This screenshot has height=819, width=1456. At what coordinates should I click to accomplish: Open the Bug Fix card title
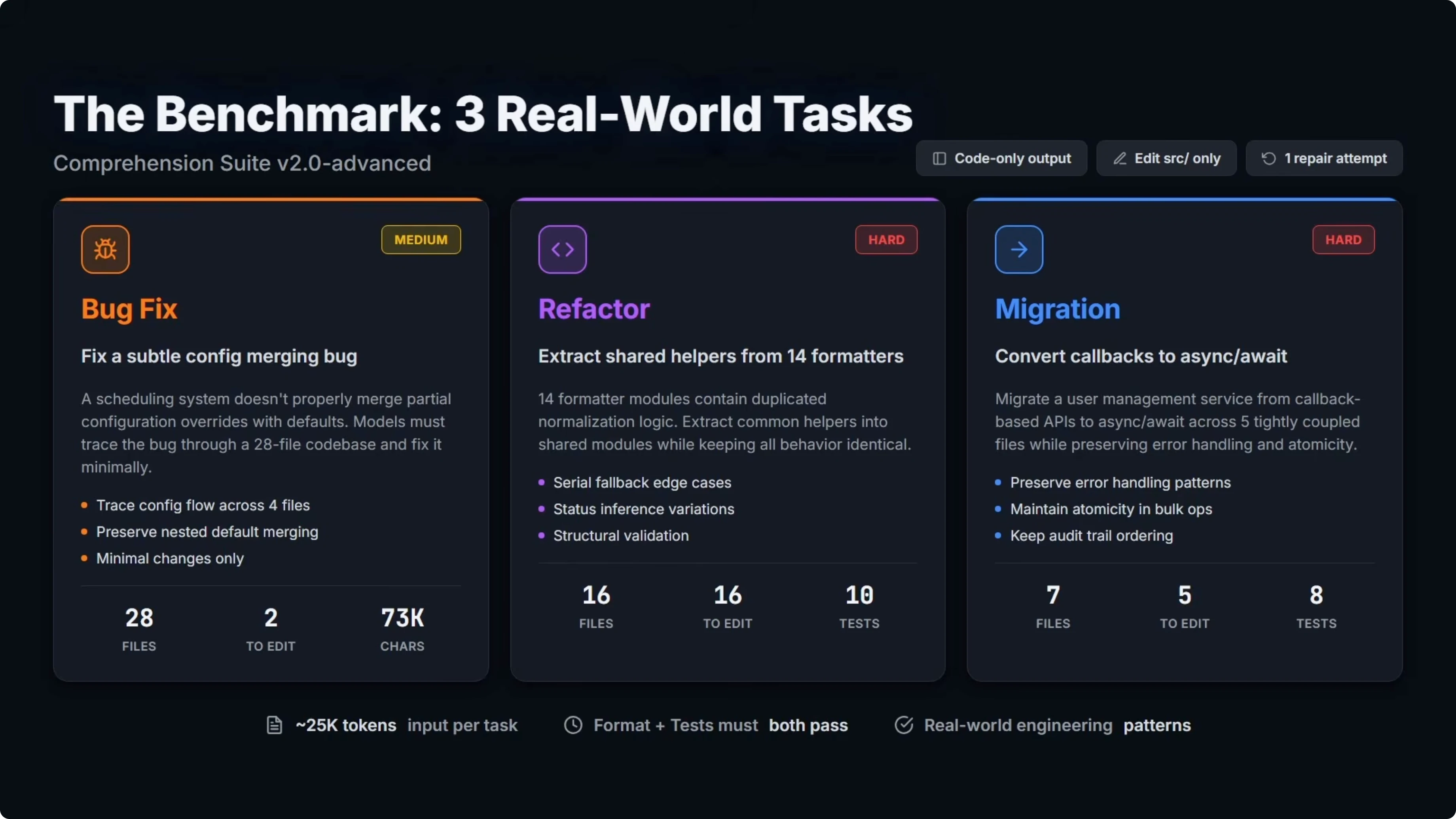coord(129,309)
